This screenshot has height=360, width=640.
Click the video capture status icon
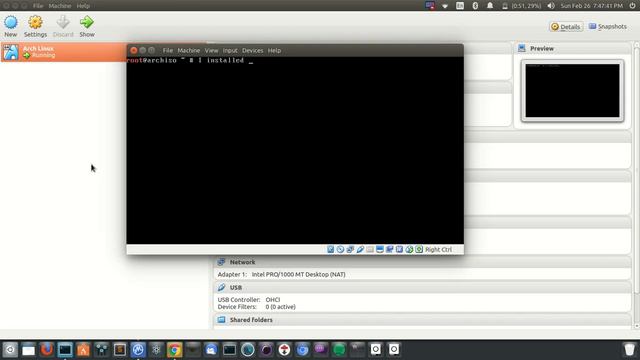(x=389, y=249)
